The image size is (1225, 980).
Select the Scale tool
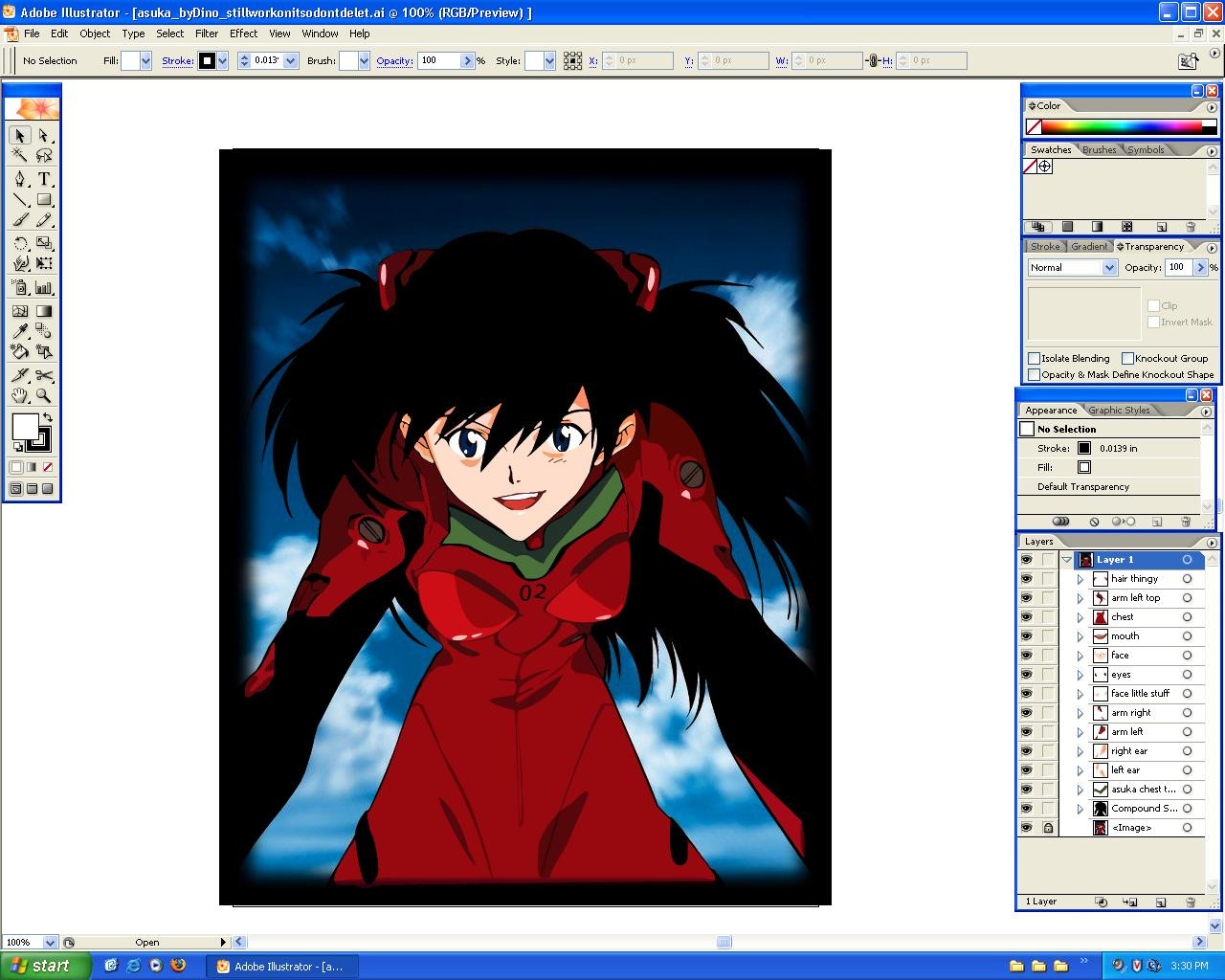click(44, 243)
